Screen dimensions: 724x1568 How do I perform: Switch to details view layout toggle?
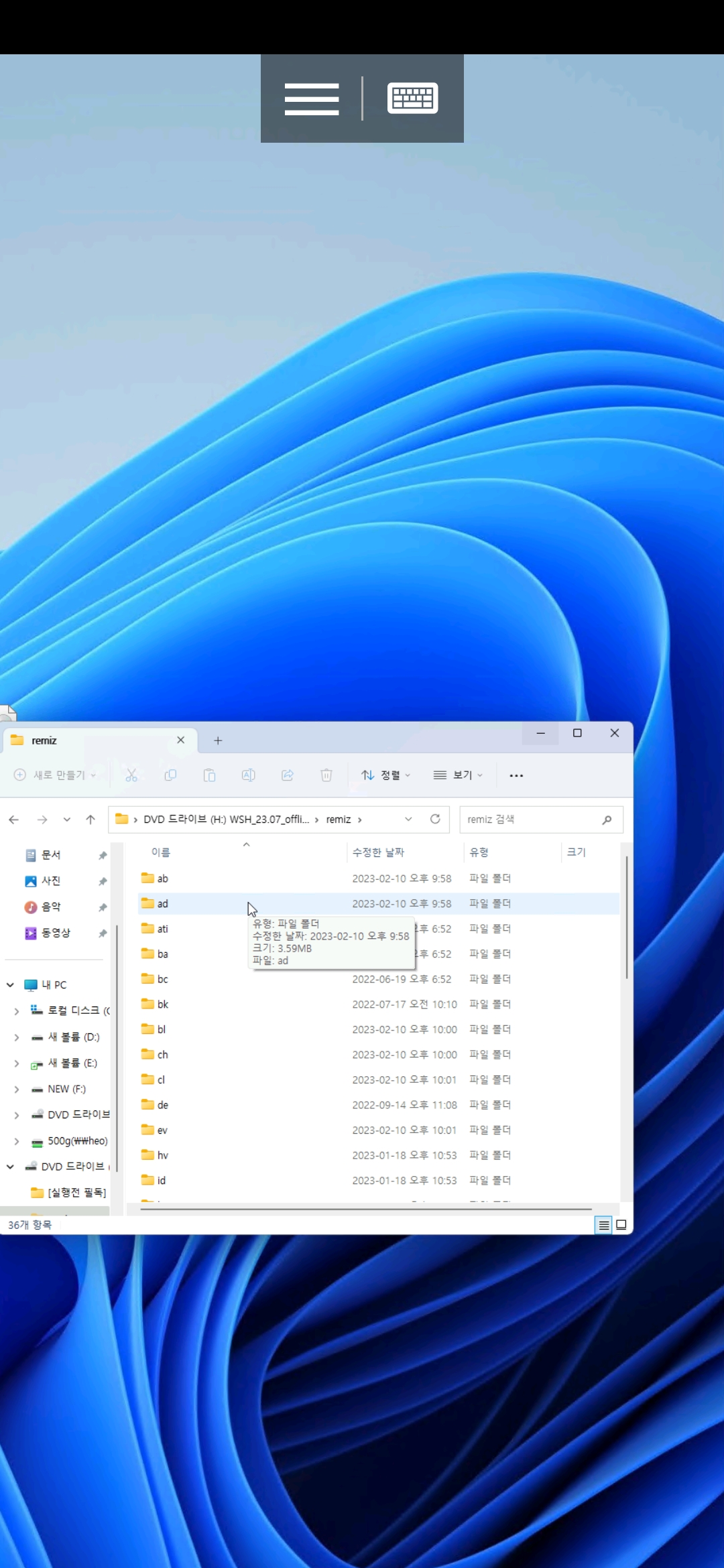pyautogui.click(x=603, y=1225)
